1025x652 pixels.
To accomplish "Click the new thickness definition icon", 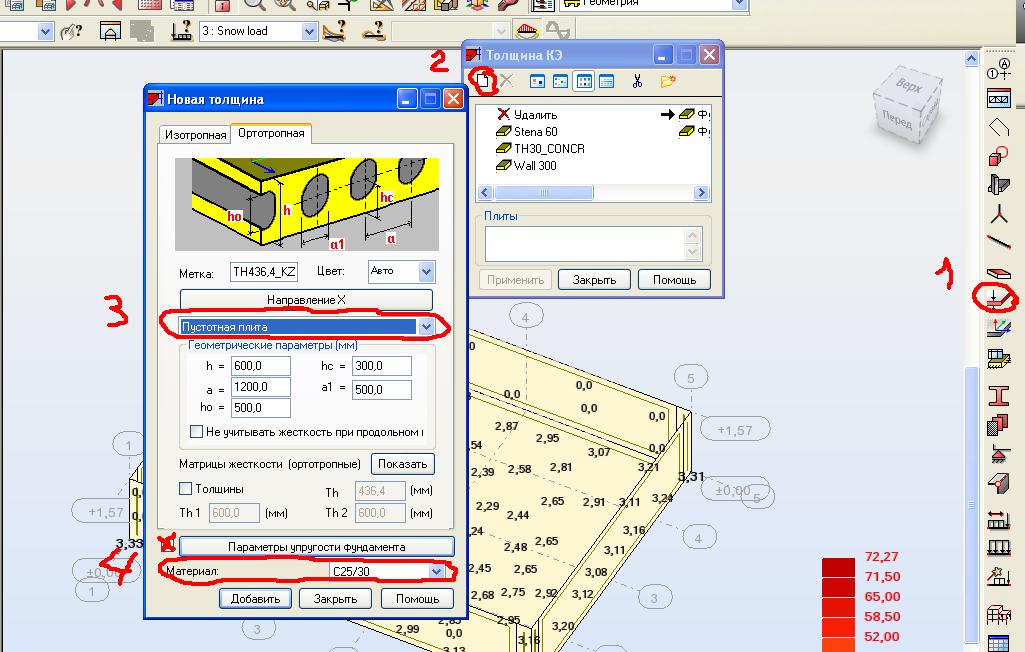I will point(485,81).
